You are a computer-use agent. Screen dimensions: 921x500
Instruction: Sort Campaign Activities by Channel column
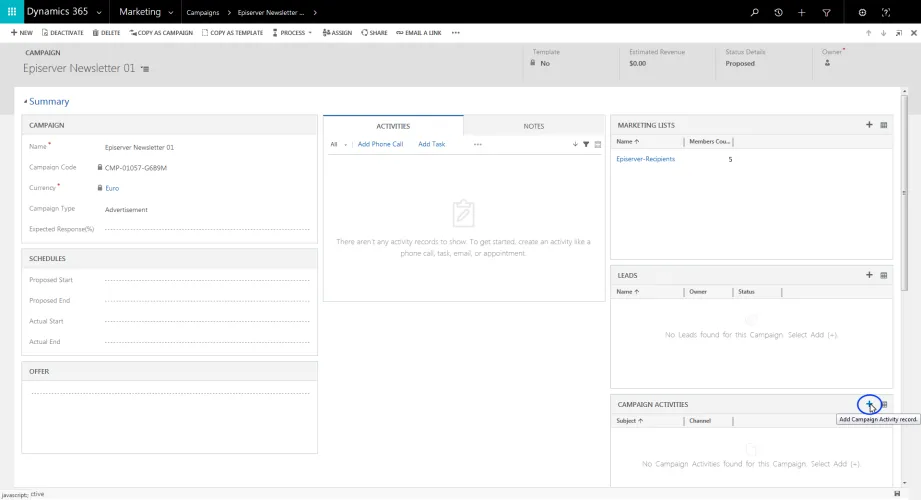click(x=700, y=421)
